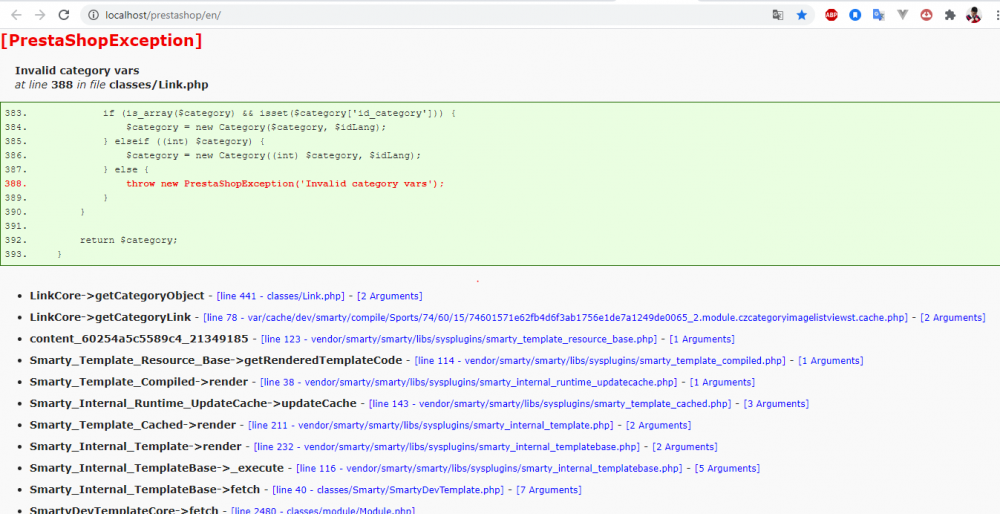
Task: Open link line 211 smarty_internal_template.php
Action: (x=430, y=425)
